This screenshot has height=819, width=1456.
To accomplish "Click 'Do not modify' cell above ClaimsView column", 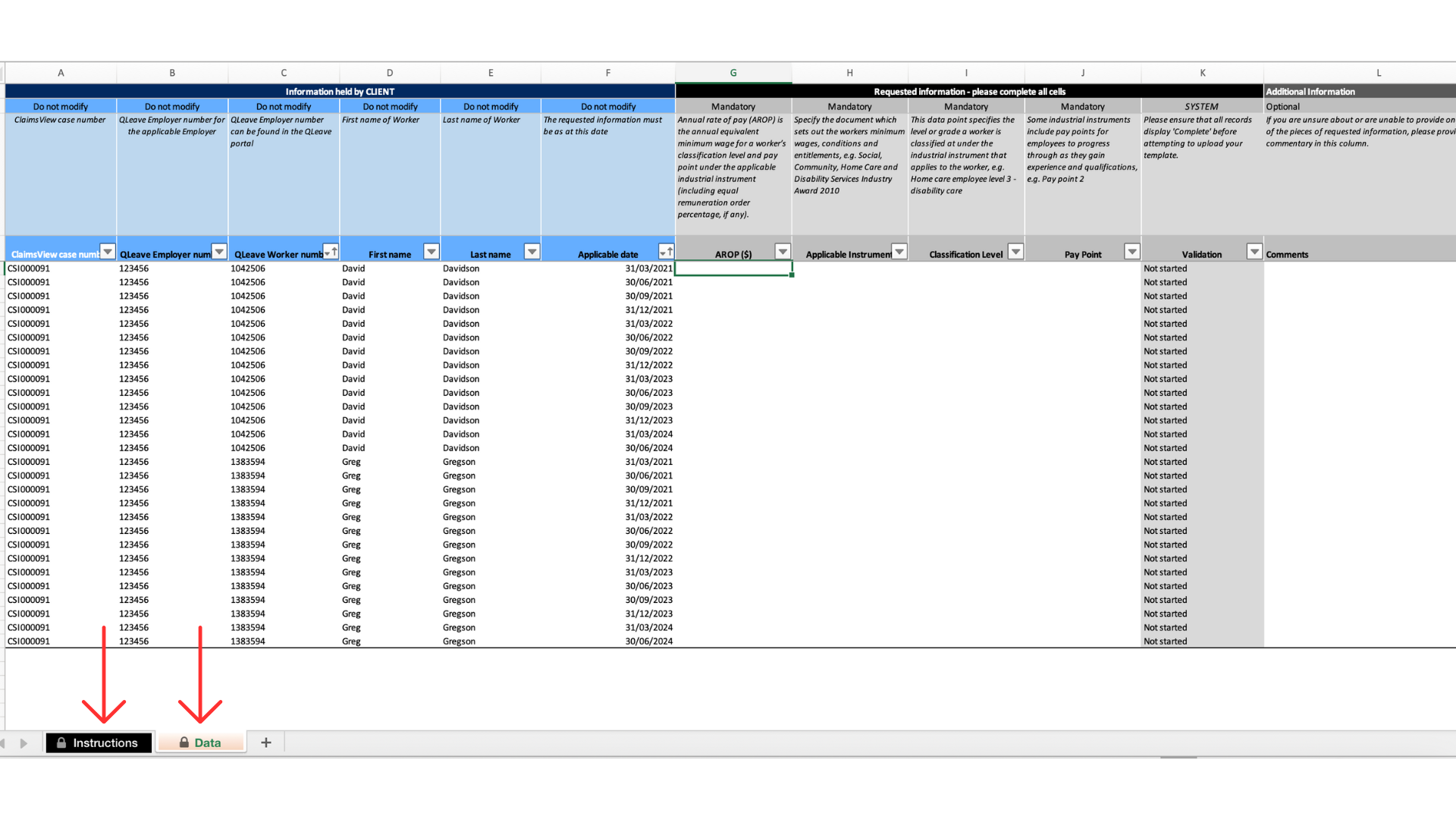I will click(x=61, y=107).
